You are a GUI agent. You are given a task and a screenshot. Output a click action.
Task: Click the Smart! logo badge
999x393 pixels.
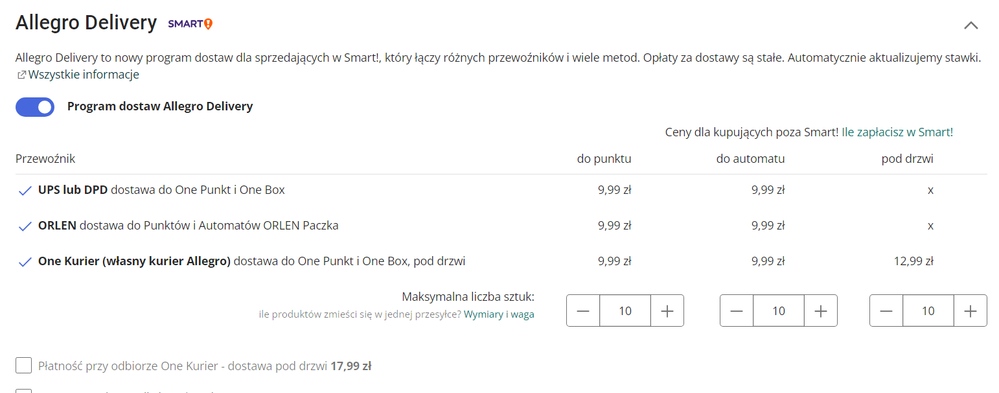[190, 24]
